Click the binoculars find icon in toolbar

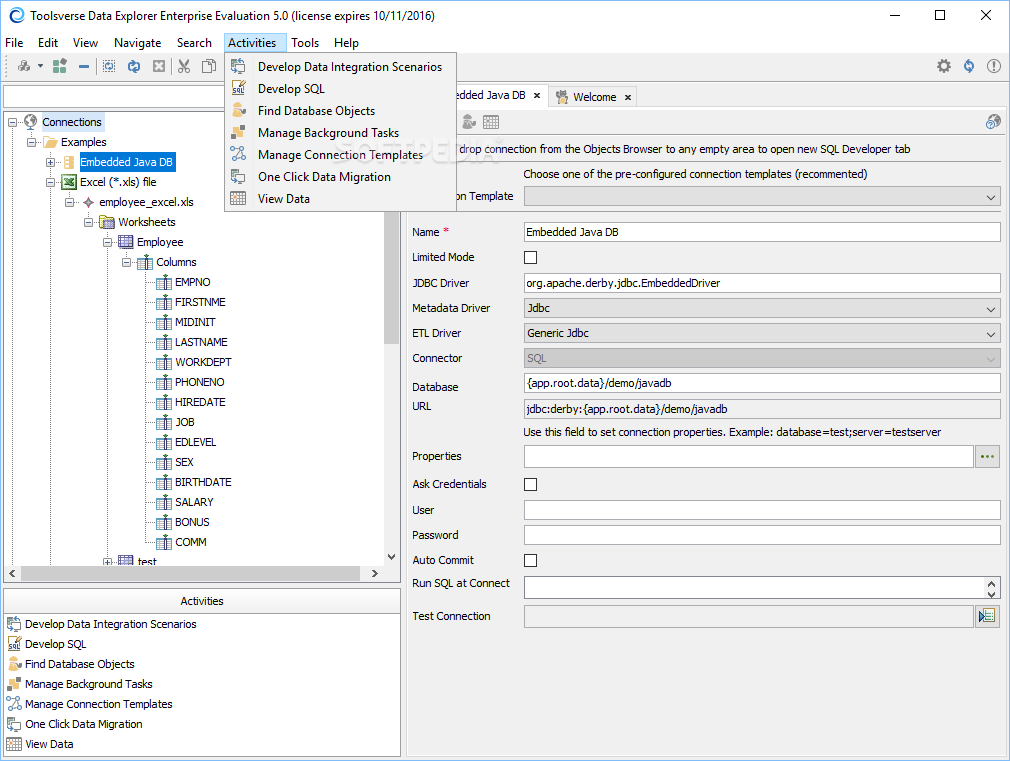pos(24,66)
